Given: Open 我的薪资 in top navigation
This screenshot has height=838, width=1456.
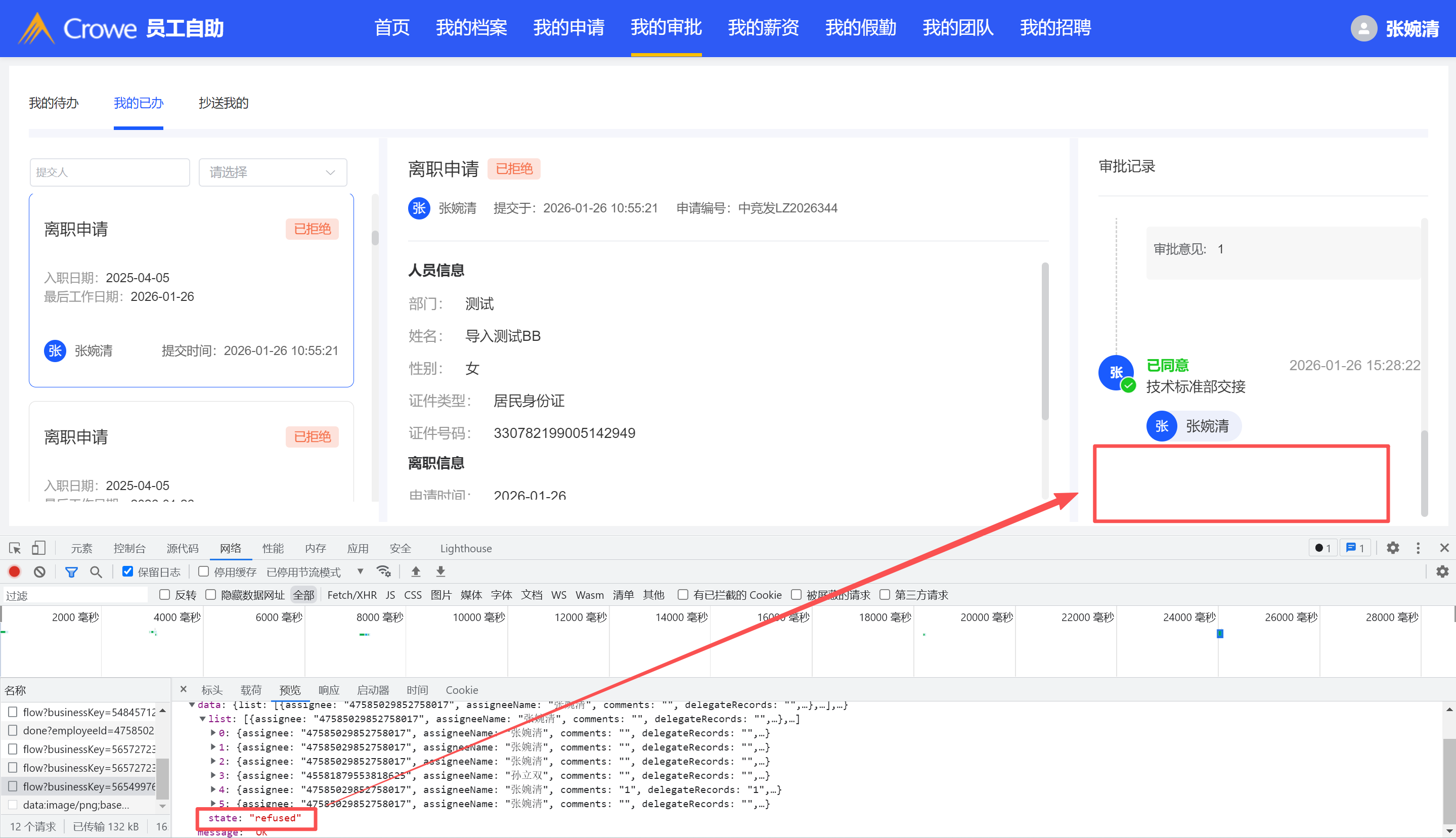Looking at the screenshot, I should tap(763, 28).
